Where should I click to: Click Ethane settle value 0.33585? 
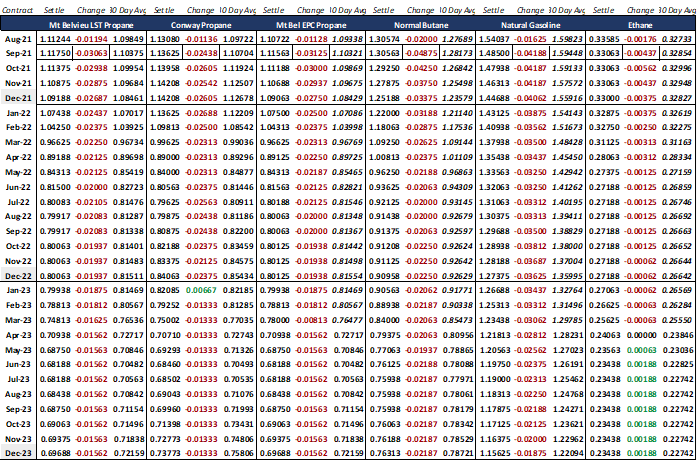pyautogui.click(x=604, y=39)
